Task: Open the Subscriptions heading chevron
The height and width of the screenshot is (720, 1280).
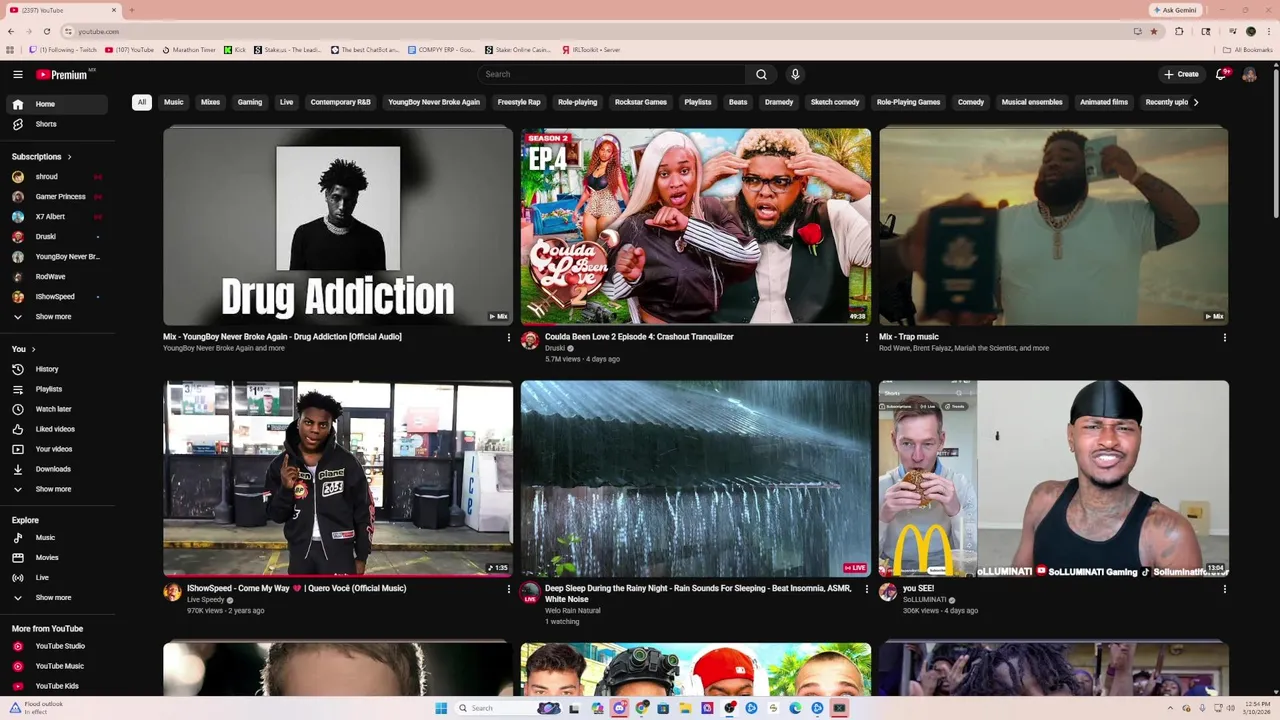Action: pyautogui.click(x=69, y=157)
